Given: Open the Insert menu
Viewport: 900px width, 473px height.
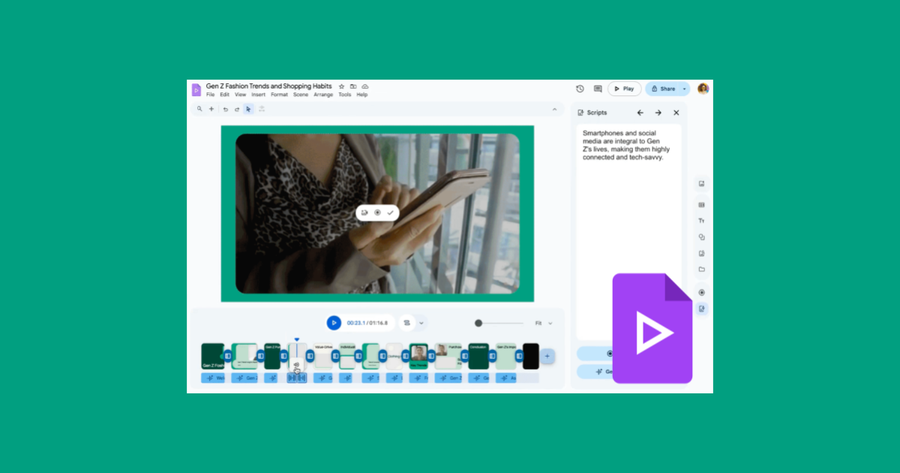Looking at the screenshot, I should 258,95.
